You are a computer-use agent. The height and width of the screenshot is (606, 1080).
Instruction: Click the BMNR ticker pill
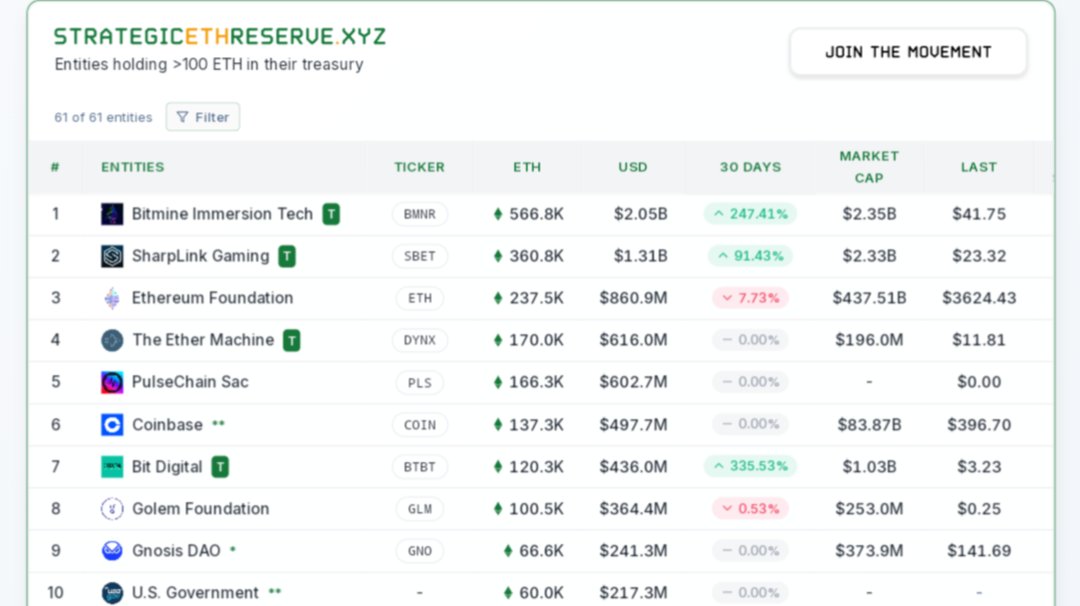pyautogui.click(x=419, y=214)
